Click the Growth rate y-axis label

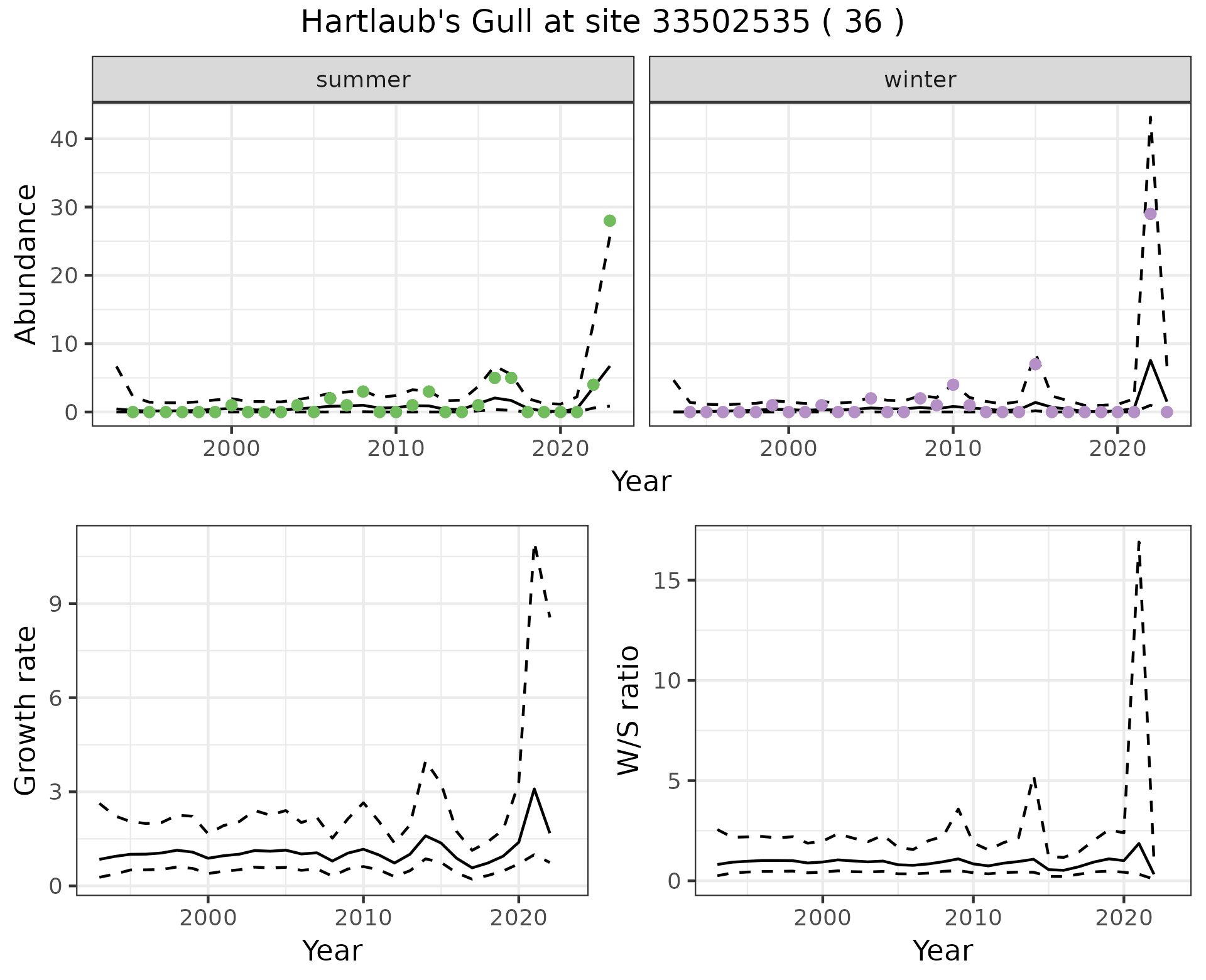(x=26, y=711)
